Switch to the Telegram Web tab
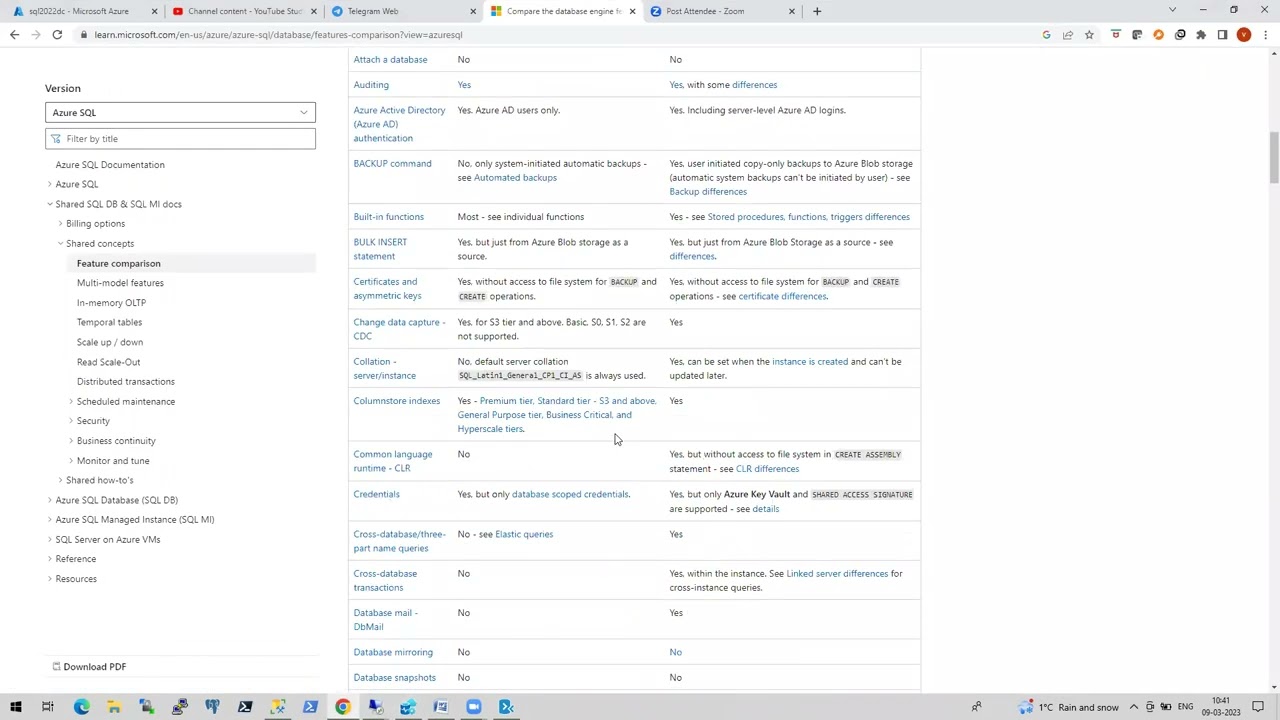1280x720 pixels. tap(403, 11)
